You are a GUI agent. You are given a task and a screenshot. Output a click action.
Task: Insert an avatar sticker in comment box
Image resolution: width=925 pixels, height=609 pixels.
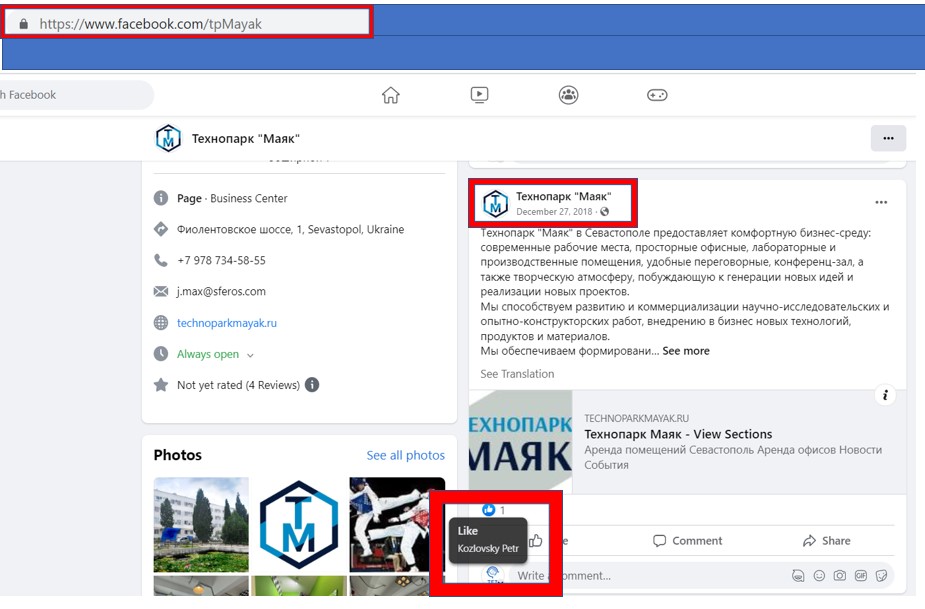coord(798,575)
